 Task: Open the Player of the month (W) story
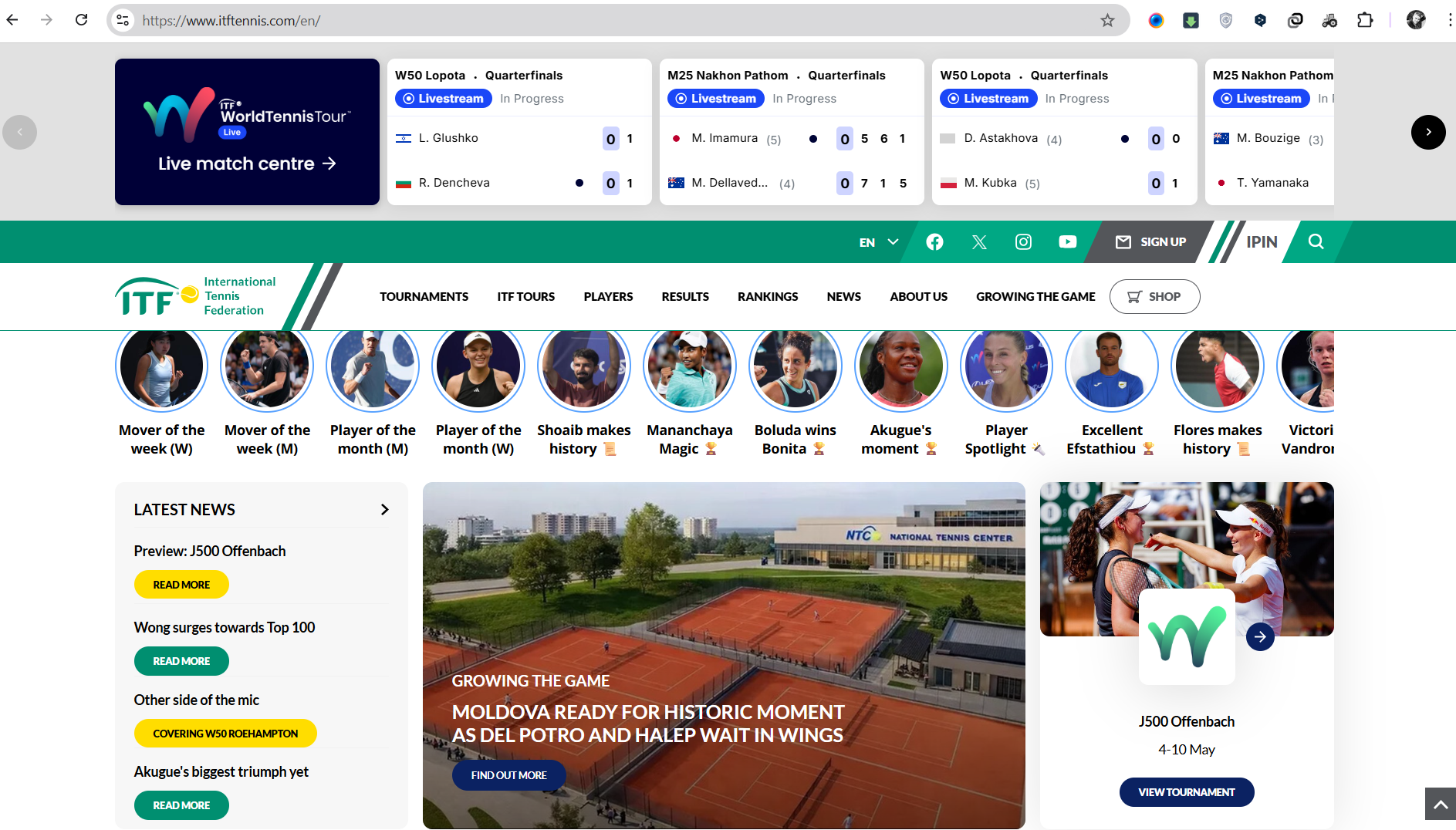[478, 393]
